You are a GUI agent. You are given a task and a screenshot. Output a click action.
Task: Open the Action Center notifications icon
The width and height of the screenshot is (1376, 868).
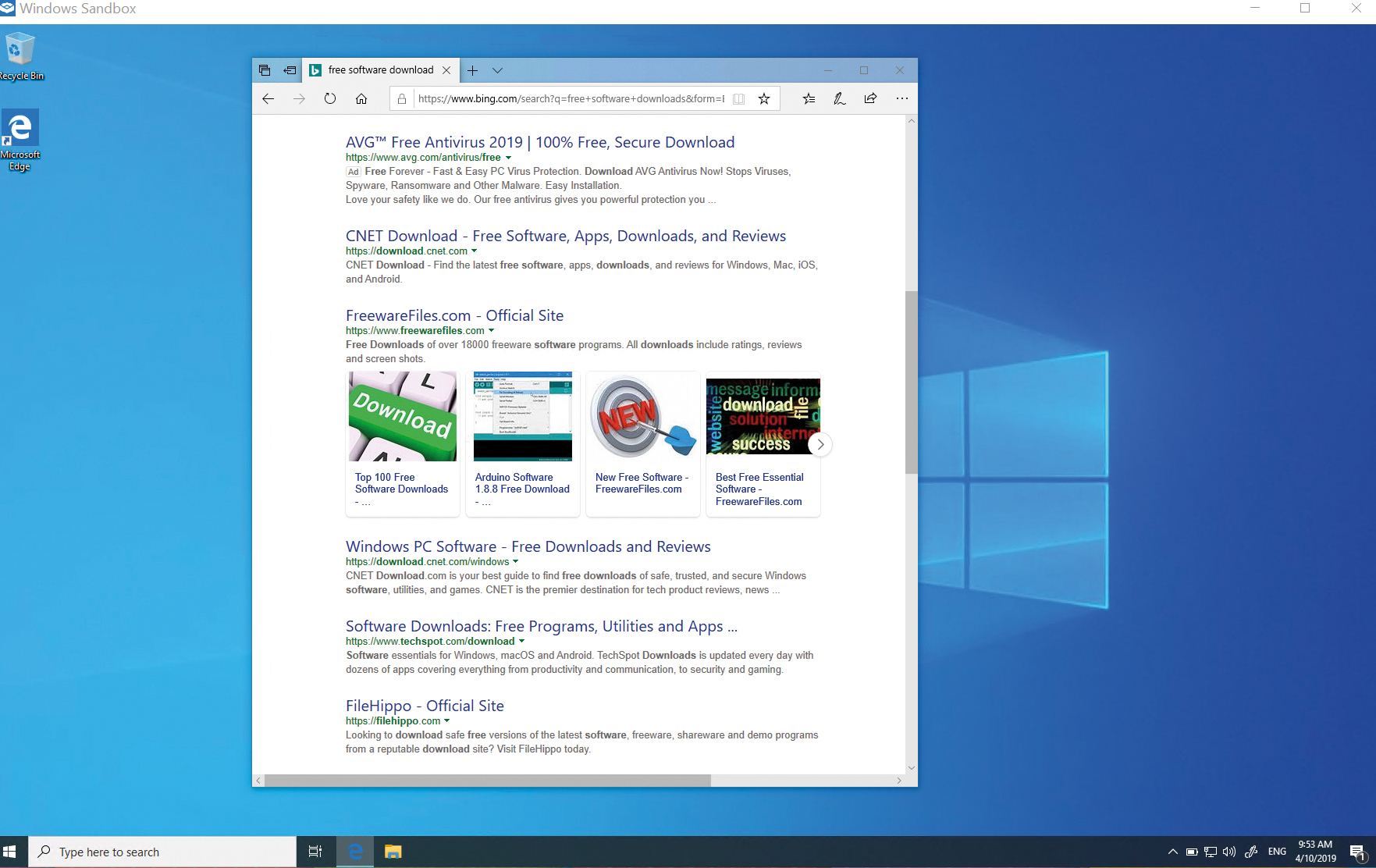coord(1358,852)
